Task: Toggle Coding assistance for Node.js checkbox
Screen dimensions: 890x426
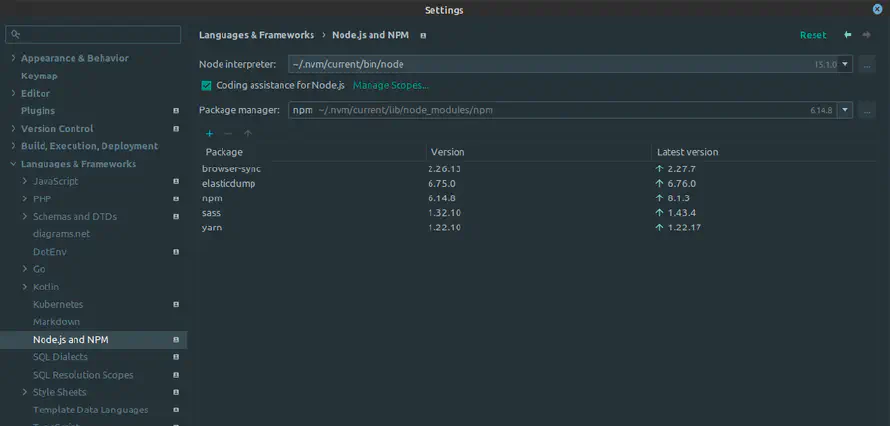Action: [207, 86]
